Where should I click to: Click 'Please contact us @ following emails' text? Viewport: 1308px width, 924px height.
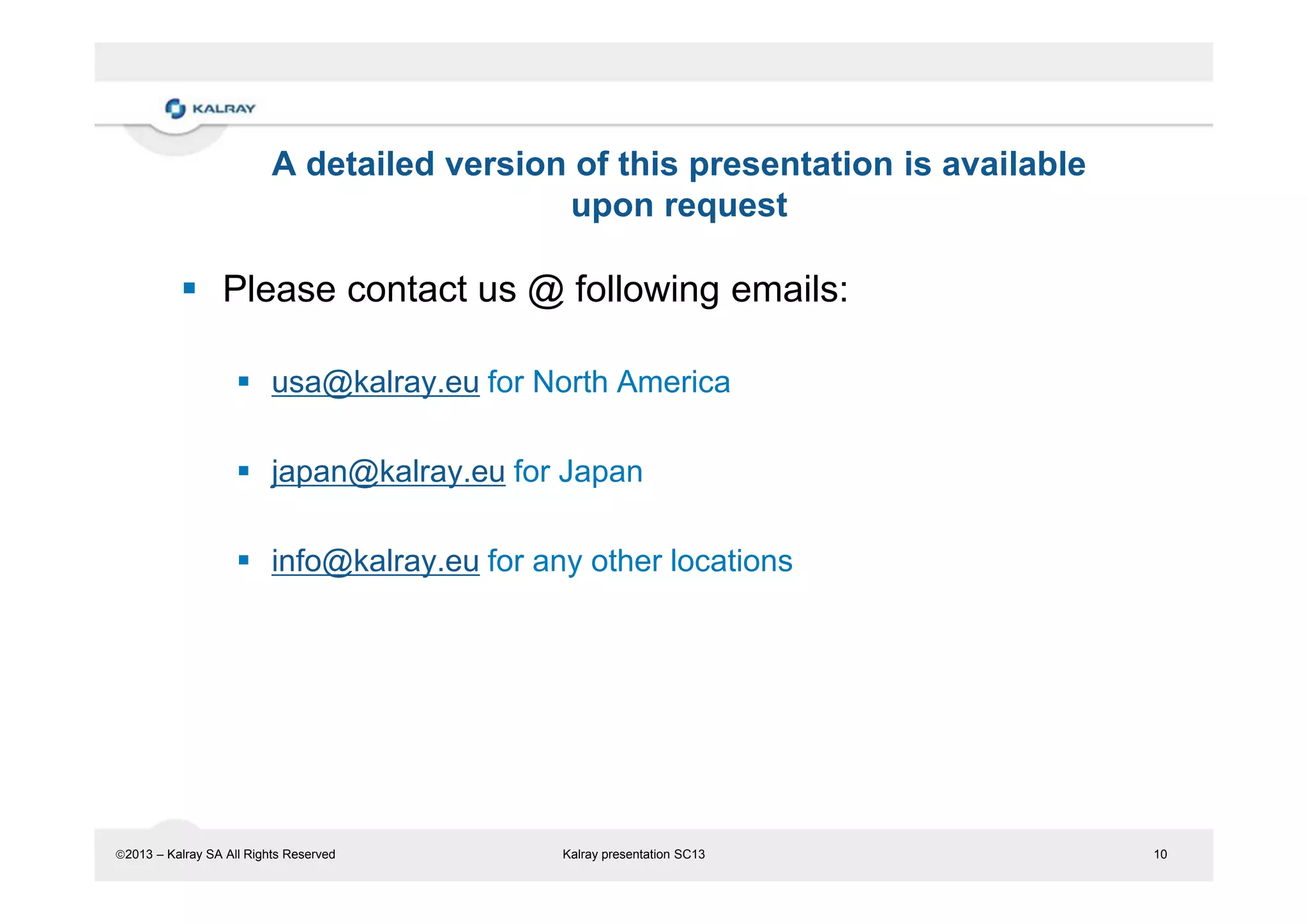coord(535,289)
